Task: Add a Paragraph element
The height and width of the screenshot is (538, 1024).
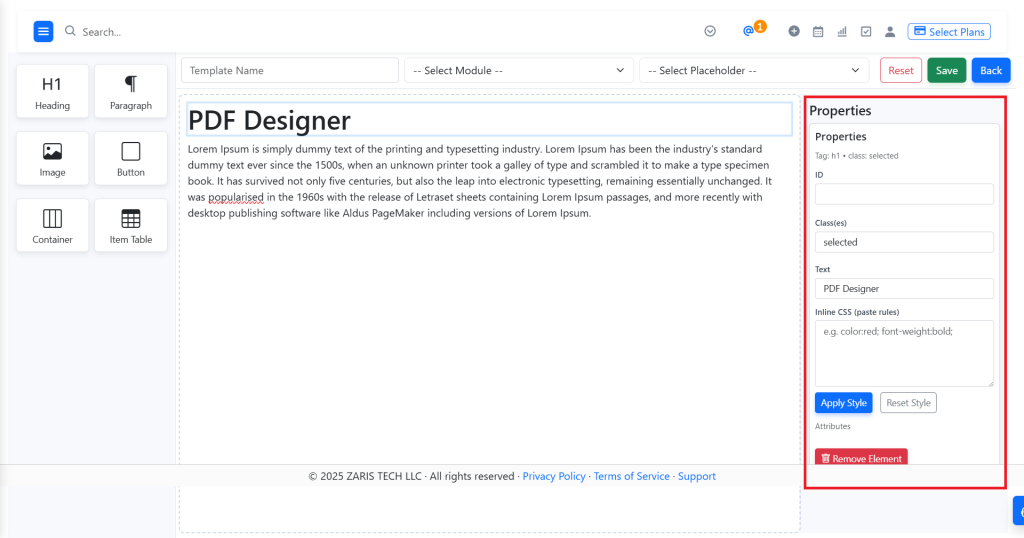Action: pyautogui.click(x=131, y=91)
